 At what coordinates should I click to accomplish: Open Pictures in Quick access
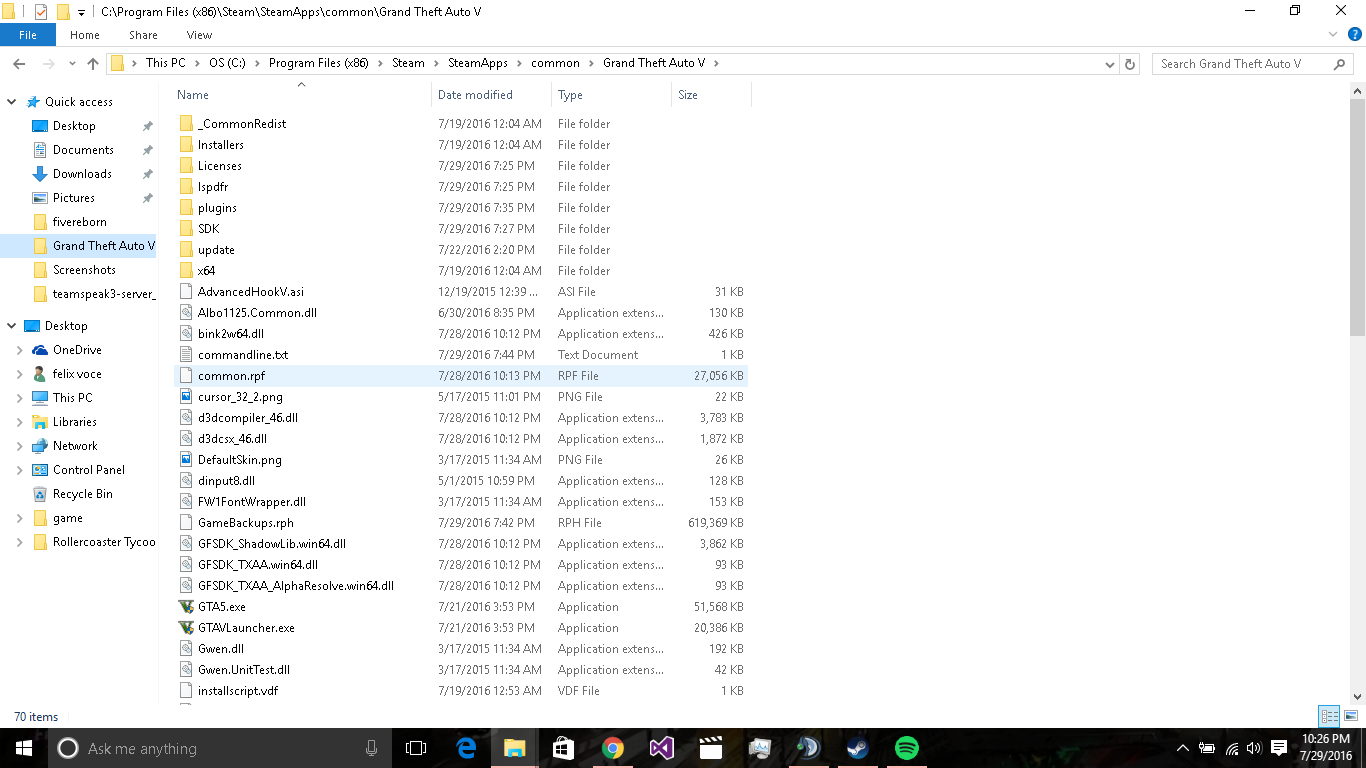[x=74, y=198]
